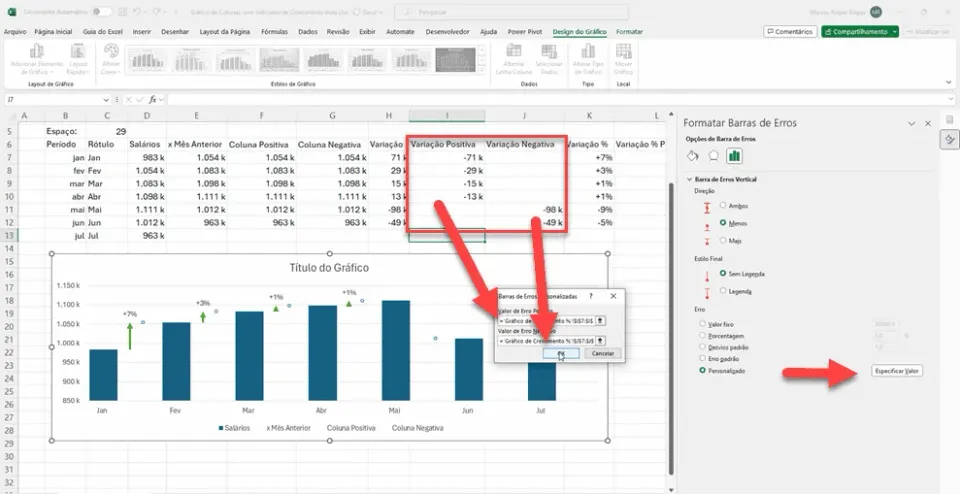The height and width of the screenshot is (494, 960).
Task: Click the insert function fx icon
Action: tap(153, 99)
